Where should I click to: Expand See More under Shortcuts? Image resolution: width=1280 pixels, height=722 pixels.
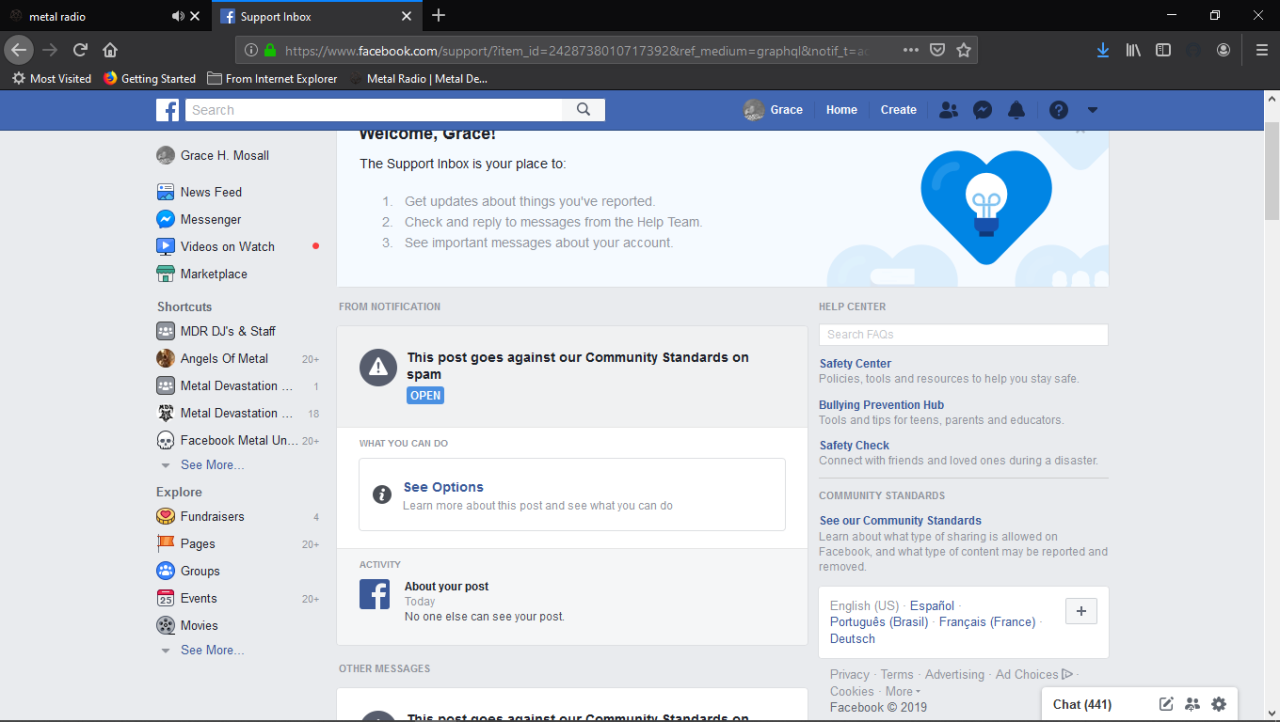[211, 465]
